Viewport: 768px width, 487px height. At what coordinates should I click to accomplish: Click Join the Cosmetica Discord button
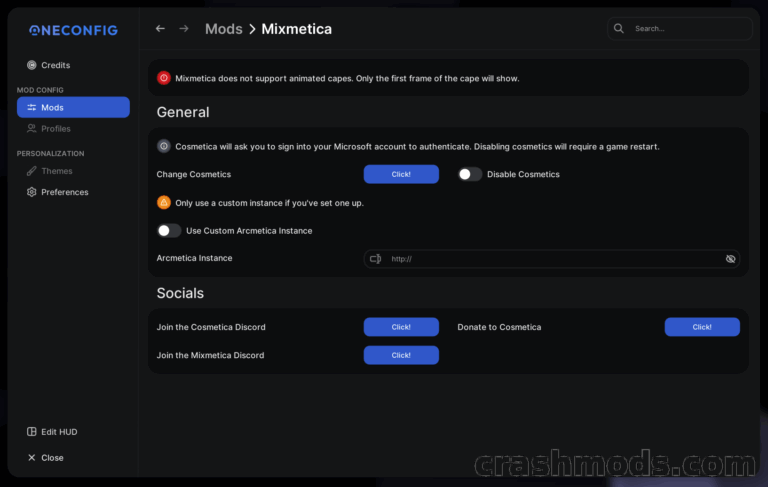(401, 327)
